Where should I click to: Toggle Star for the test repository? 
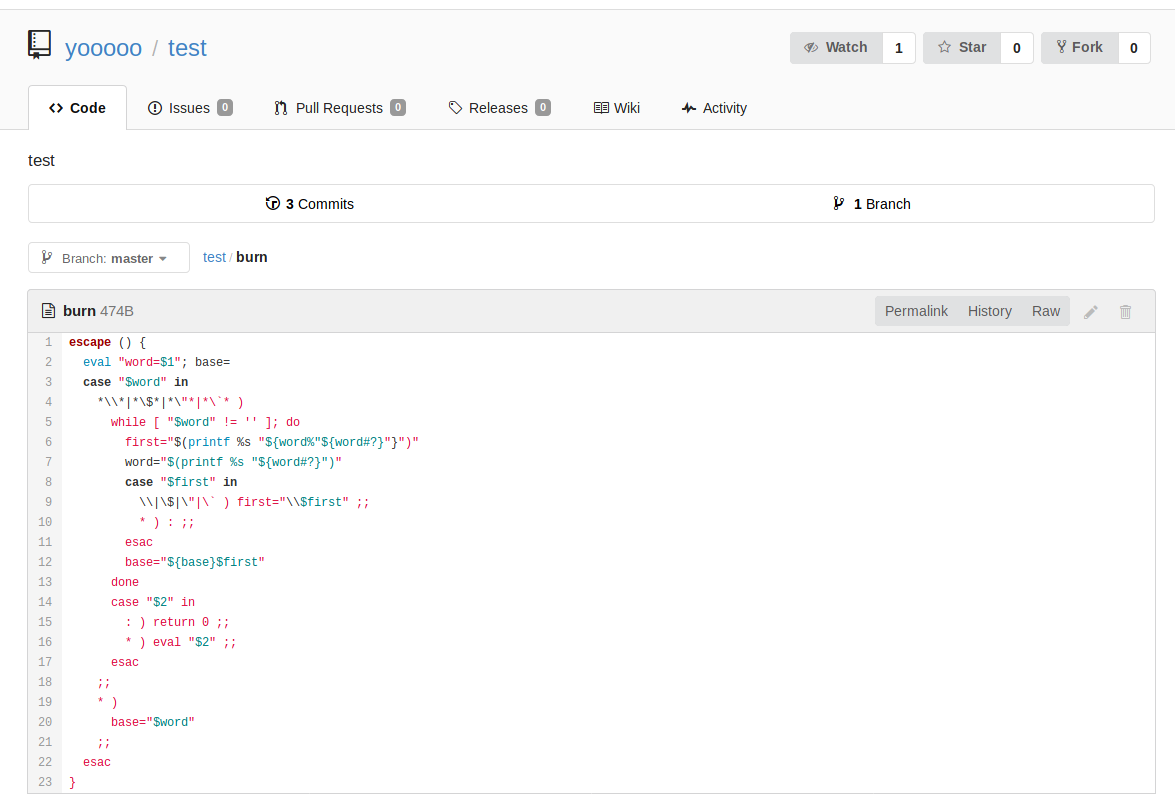coord(962,48)
